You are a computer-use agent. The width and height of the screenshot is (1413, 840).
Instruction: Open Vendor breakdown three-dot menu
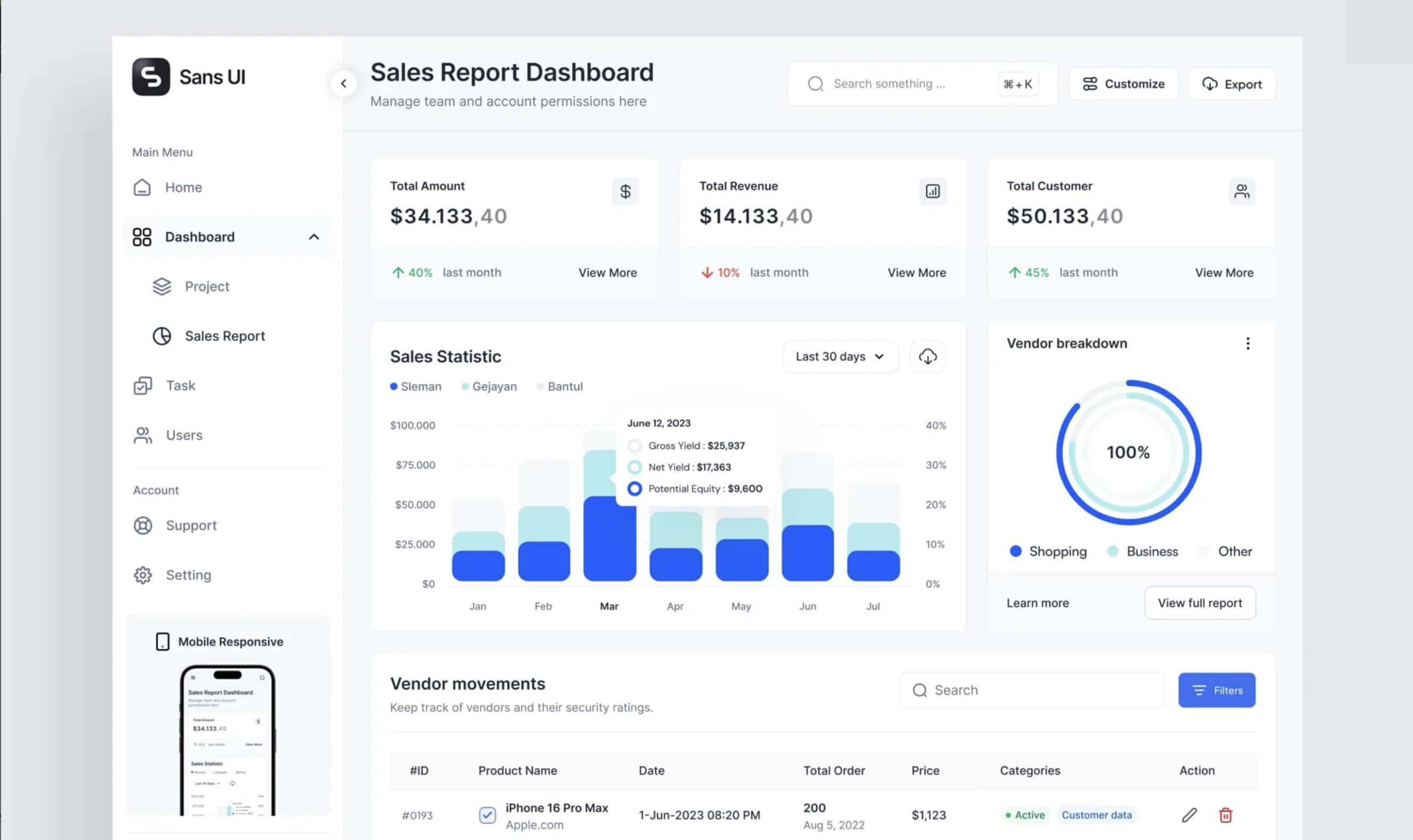1247,343
